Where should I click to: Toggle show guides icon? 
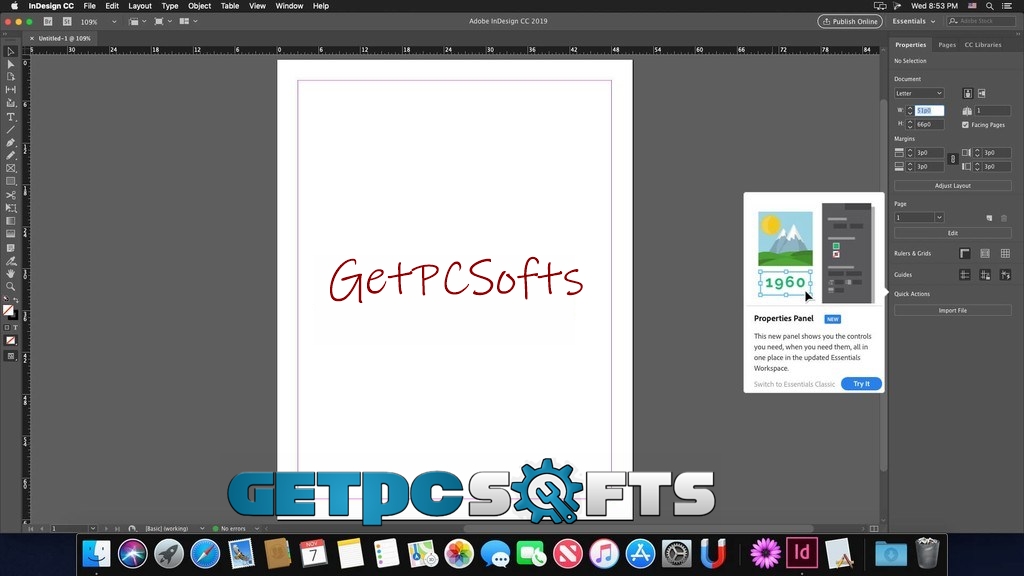965,275
